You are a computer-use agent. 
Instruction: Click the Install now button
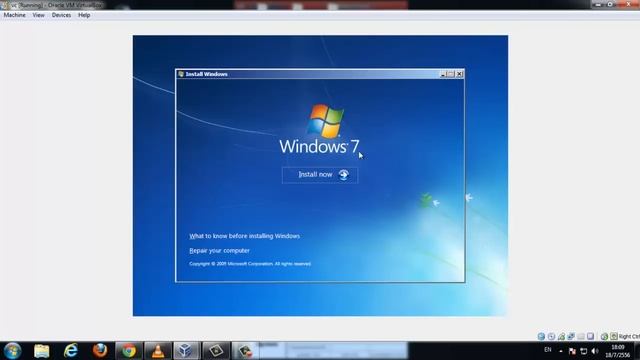coord(320,175)
